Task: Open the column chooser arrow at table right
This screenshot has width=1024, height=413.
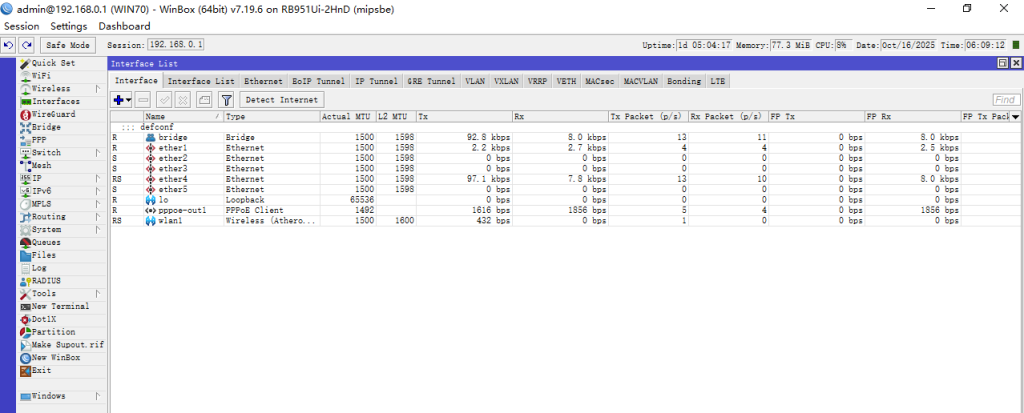Action: tap(1015, 117)
